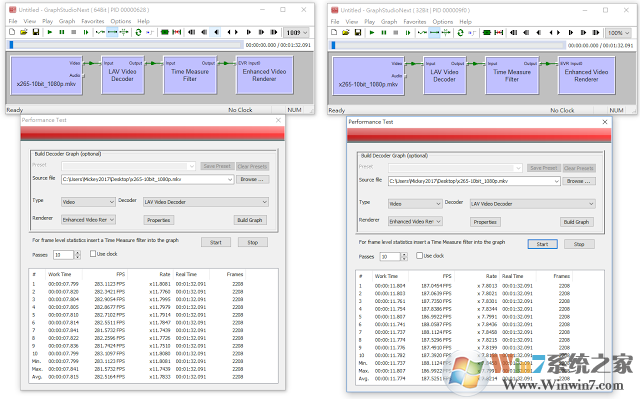Open Options menu in 32bit window
Image resolution: width=640 pixels, height=399 pixels.
tap(442, 22)
